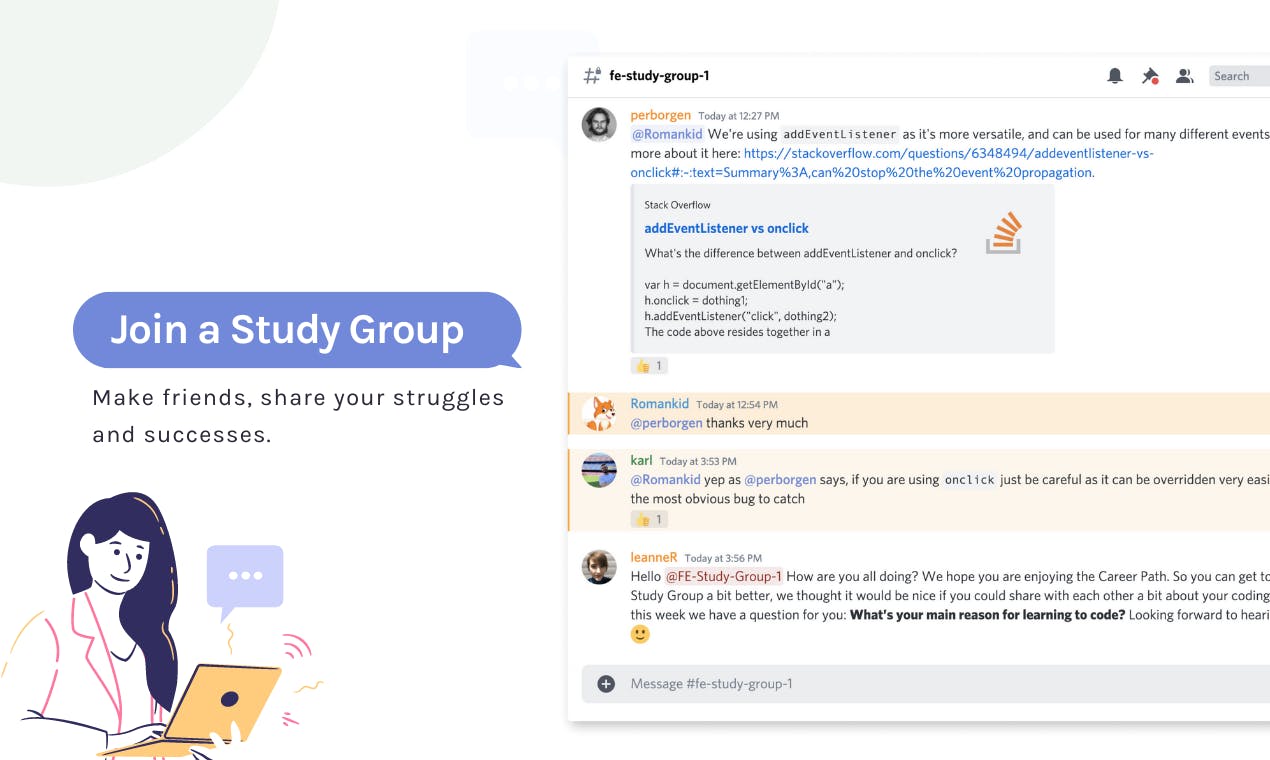The height and width of the screenshot is (760, 1270).
Task: Click 'Stack Overflow' embed provider label
Action: 678,205
